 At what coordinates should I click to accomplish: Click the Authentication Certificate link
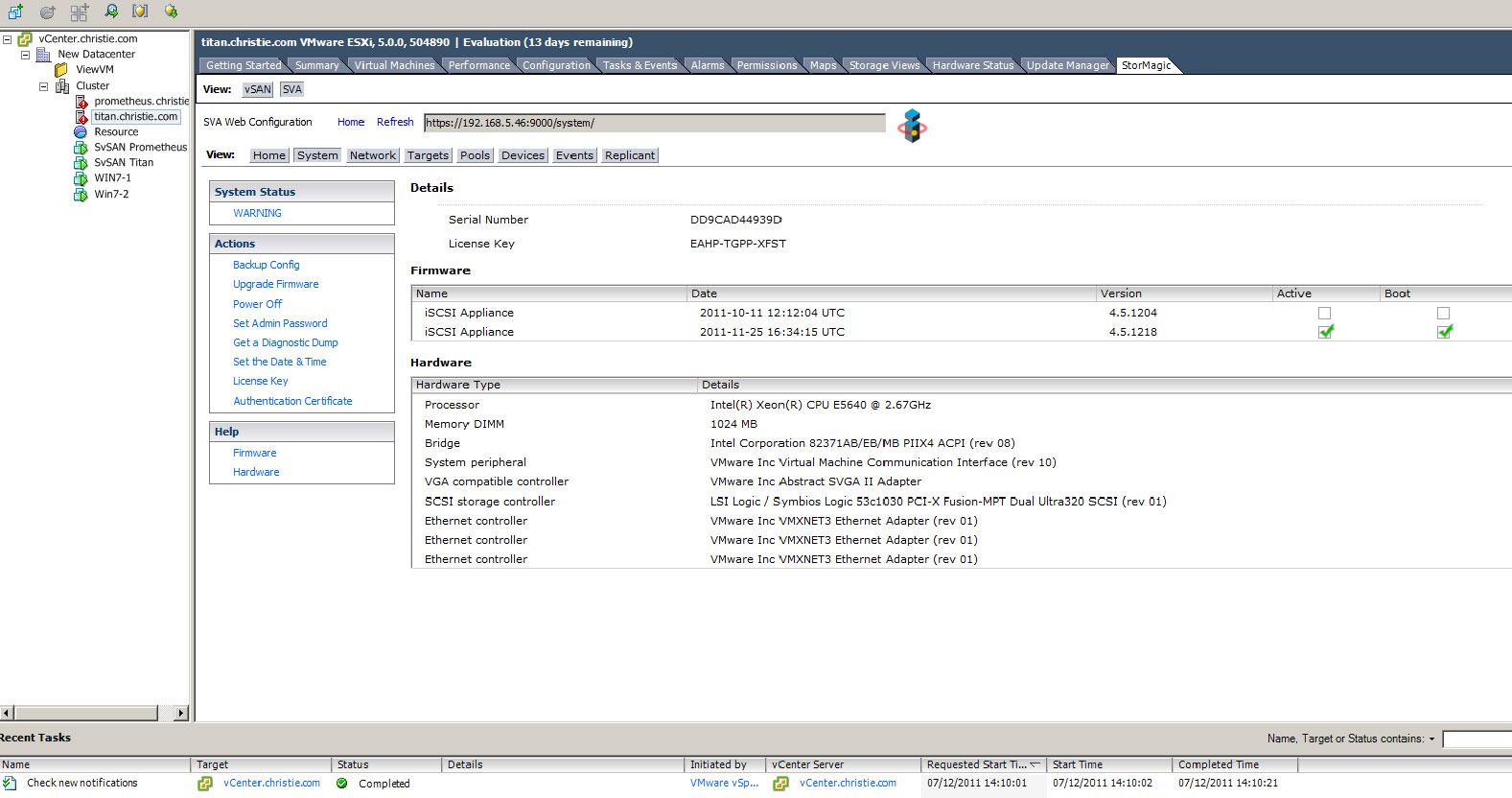coord(292,401)
